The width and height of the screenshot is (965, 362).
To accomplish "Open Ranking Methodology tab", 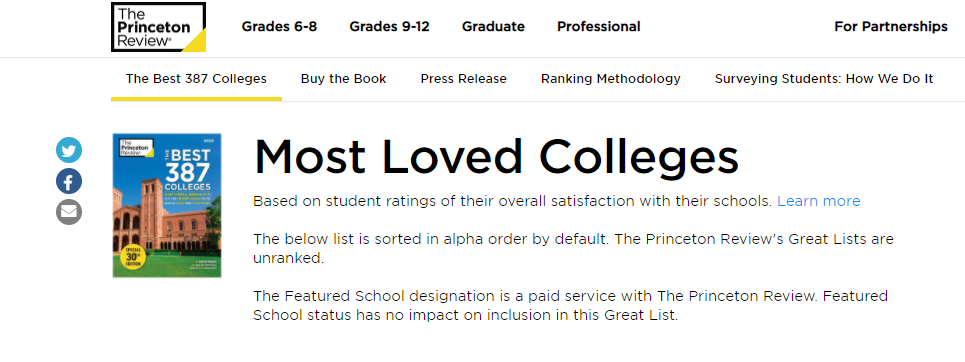I will tap(611, 79).
